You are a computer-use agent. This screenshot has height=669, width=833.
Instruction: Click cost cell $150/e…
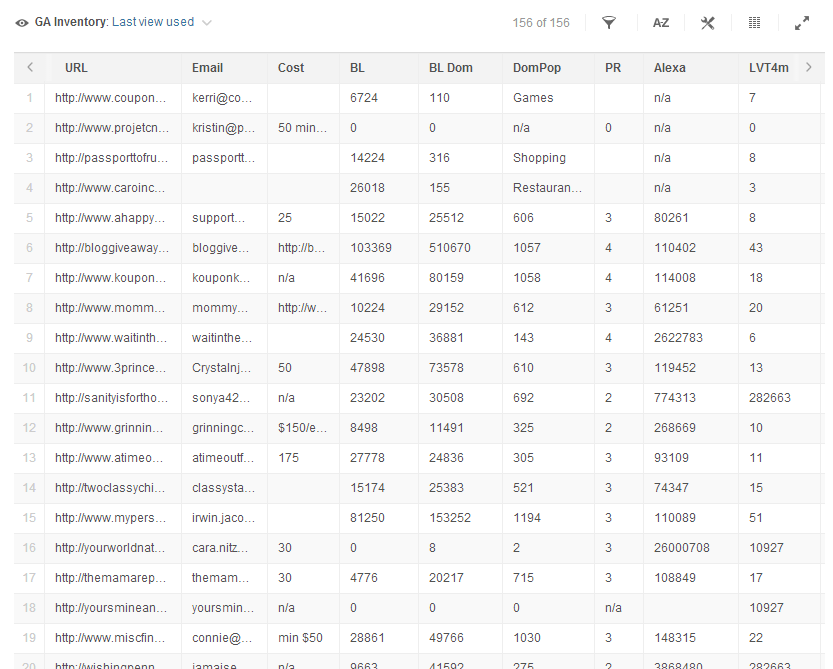point(303,428)
